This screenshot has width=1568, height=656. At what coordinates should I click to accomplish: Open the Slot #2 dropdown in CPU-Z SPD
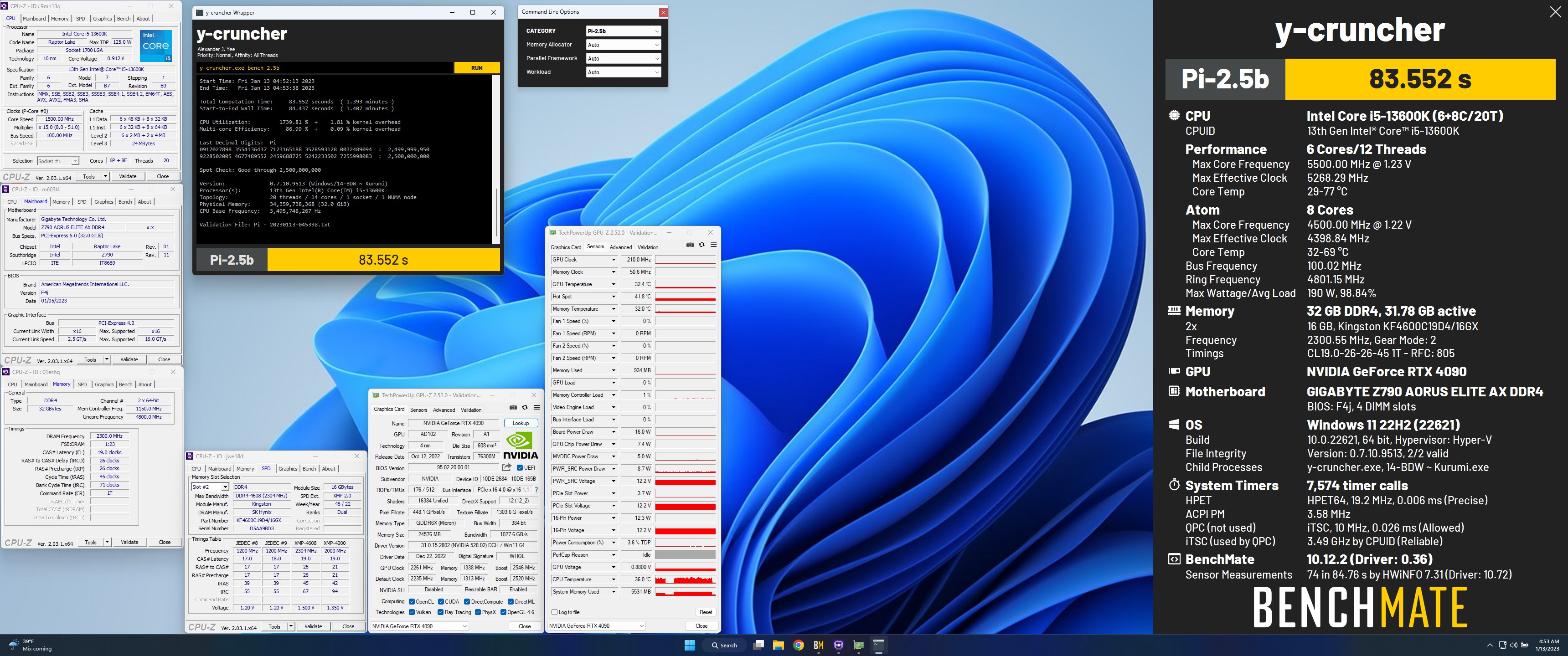click(x=210, y=487)
